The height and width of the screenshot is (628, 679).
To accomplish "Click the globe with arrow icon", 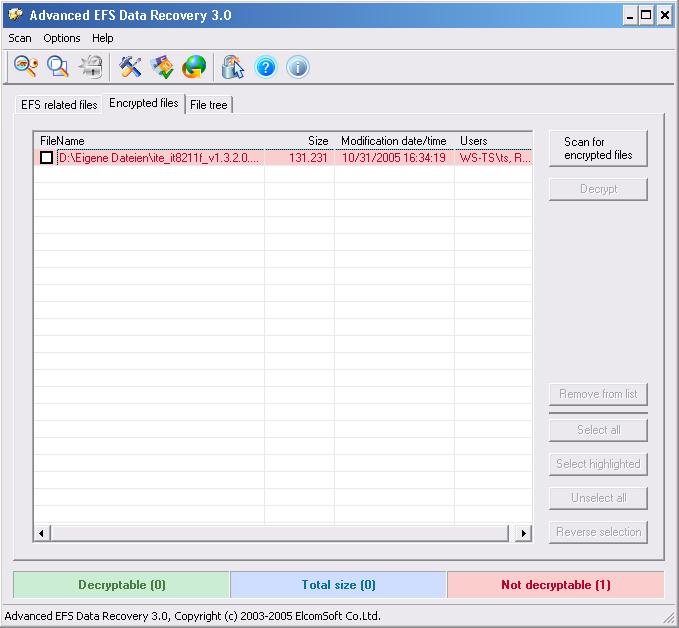I will (x=194, y=67).
